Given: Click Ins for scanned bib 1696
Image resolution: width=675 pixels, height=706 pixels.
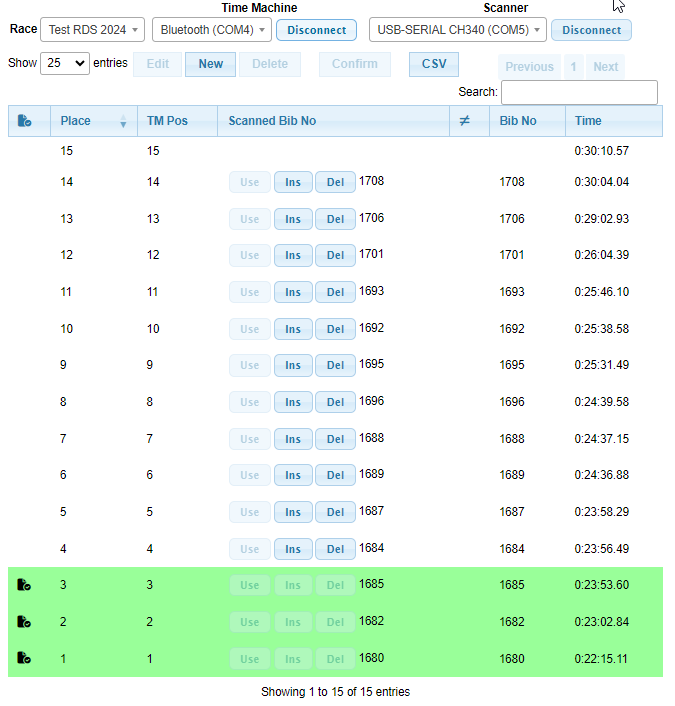Looking at the screenshot, I should (293, 402).
